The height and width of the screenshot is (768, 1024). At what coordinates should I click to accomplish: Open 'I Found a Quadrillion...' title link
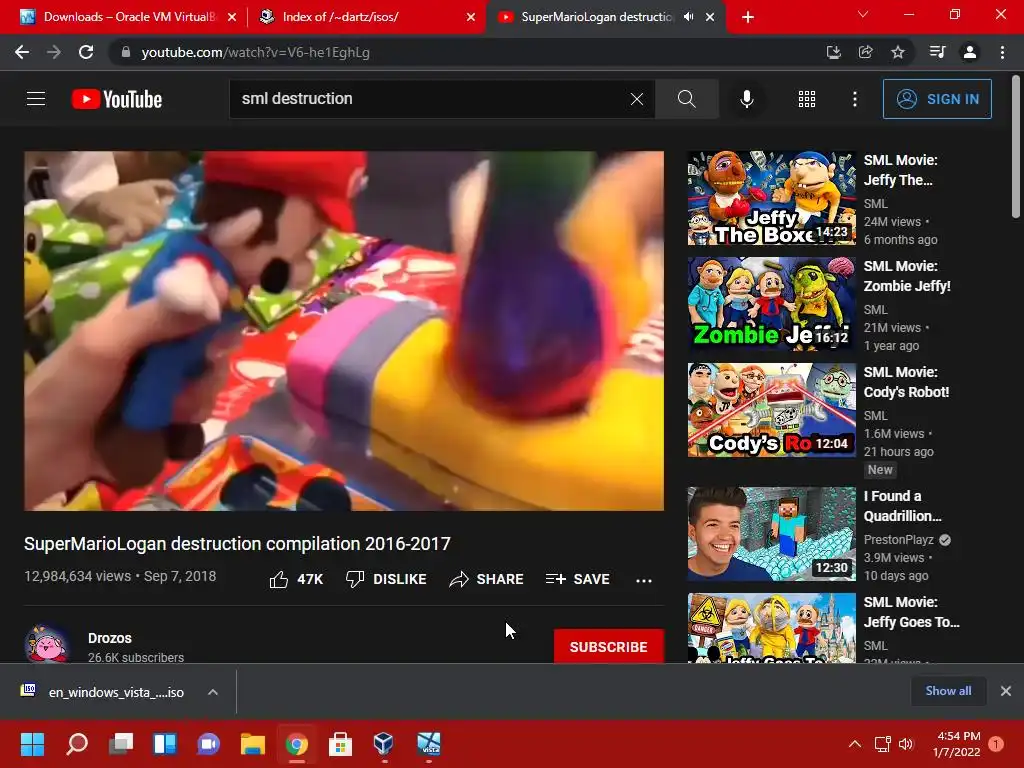pyautogui.click(x=903, y=506)
